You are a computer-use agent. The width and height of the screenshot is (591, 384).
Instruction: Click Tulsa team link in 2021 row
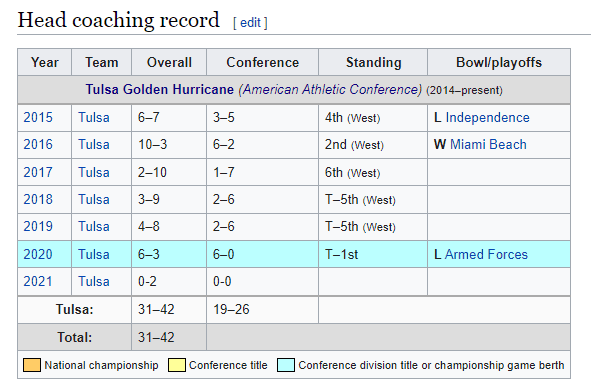click(x=94, y=281)
